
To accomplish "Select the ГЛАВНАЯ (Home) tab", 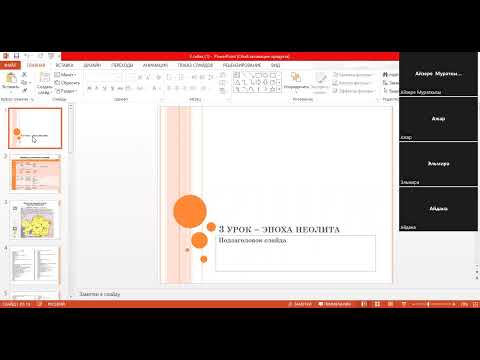I will [36, 65].
